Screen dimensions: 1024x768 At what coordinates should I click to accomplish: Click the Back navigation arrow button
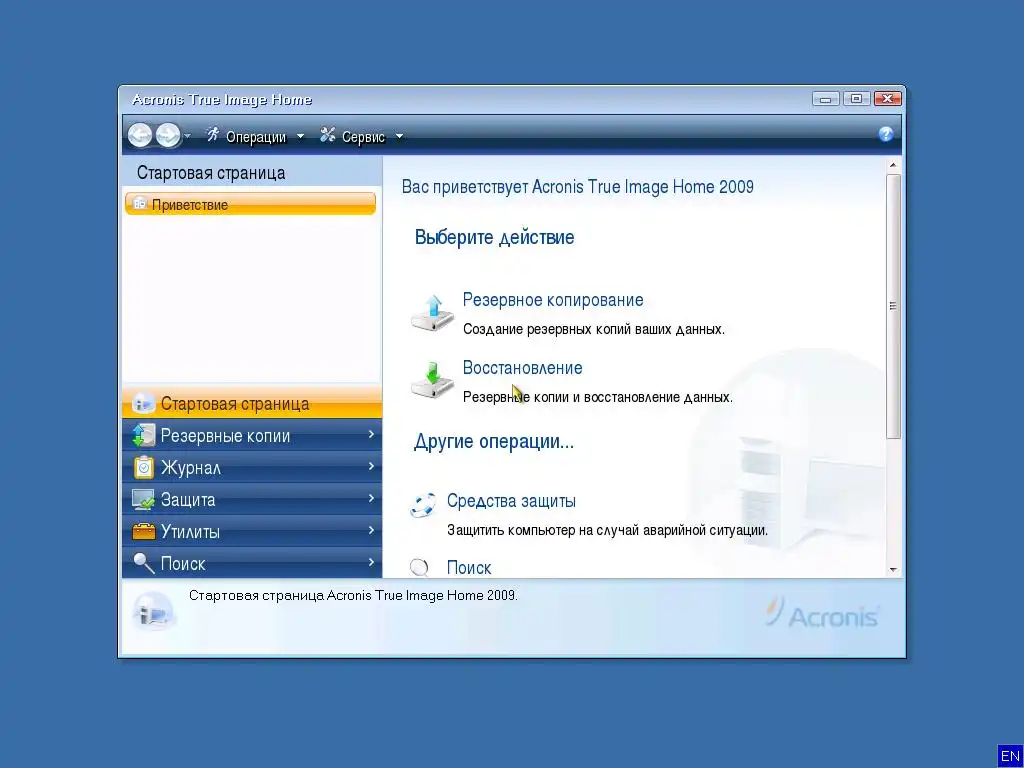(140, 135)
